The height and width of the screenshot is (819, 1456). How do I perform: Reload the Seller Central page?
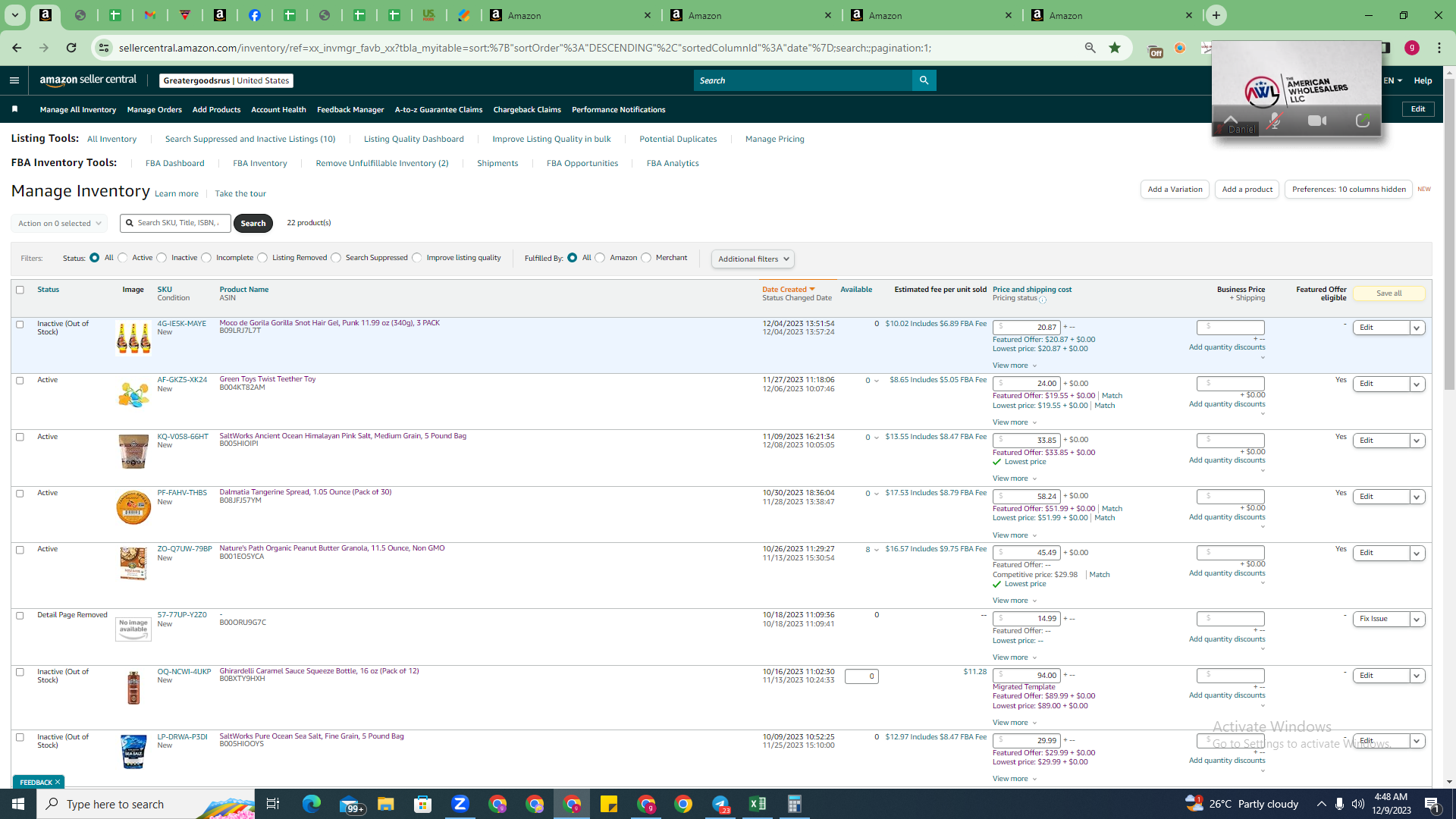(71, 48)
